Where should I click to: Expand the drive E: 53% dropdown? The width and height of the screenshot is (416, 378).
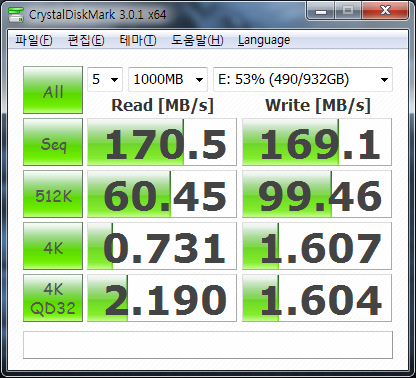coord(303,79)
